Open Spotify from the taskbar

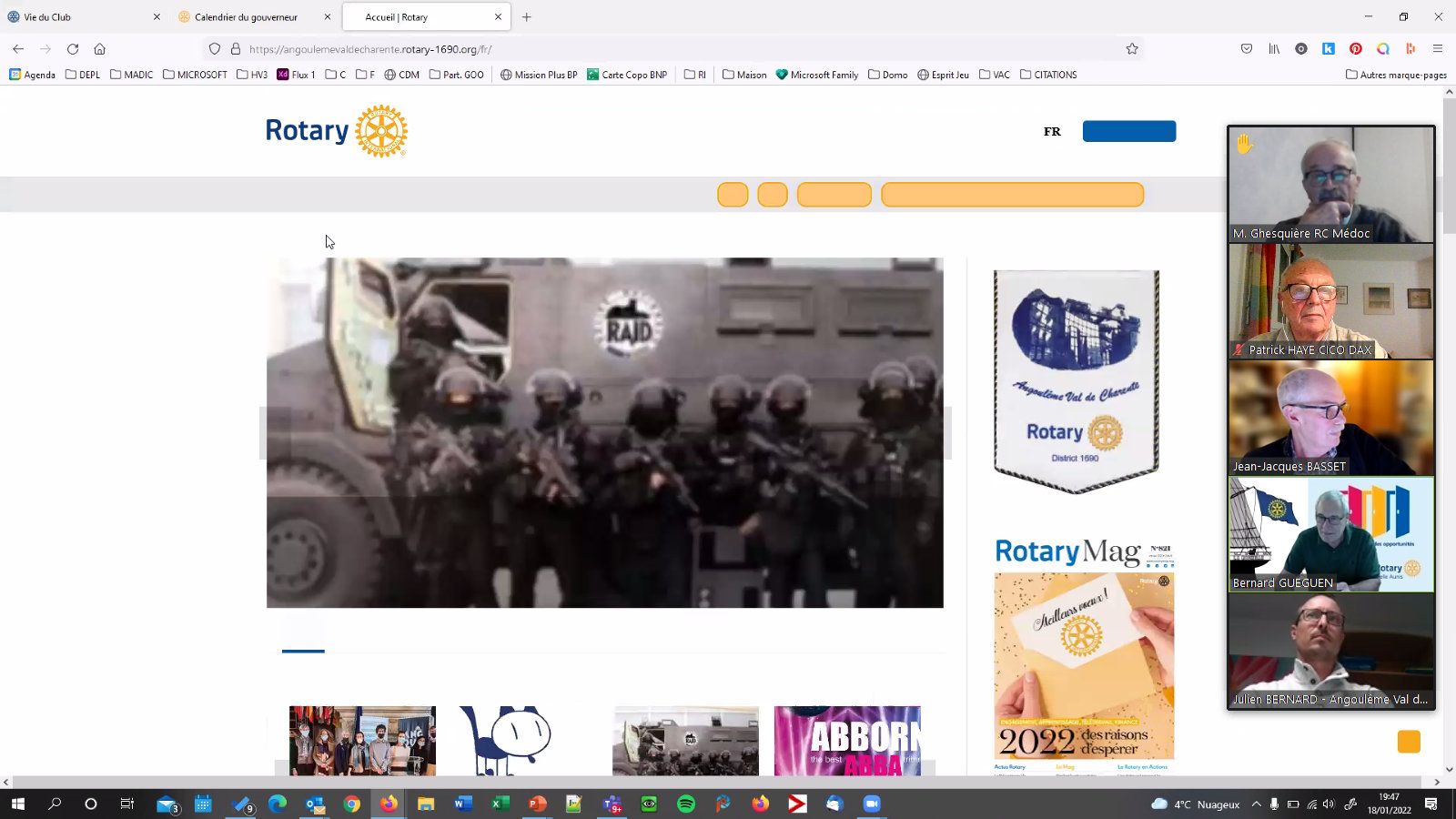tap(686, 804)
